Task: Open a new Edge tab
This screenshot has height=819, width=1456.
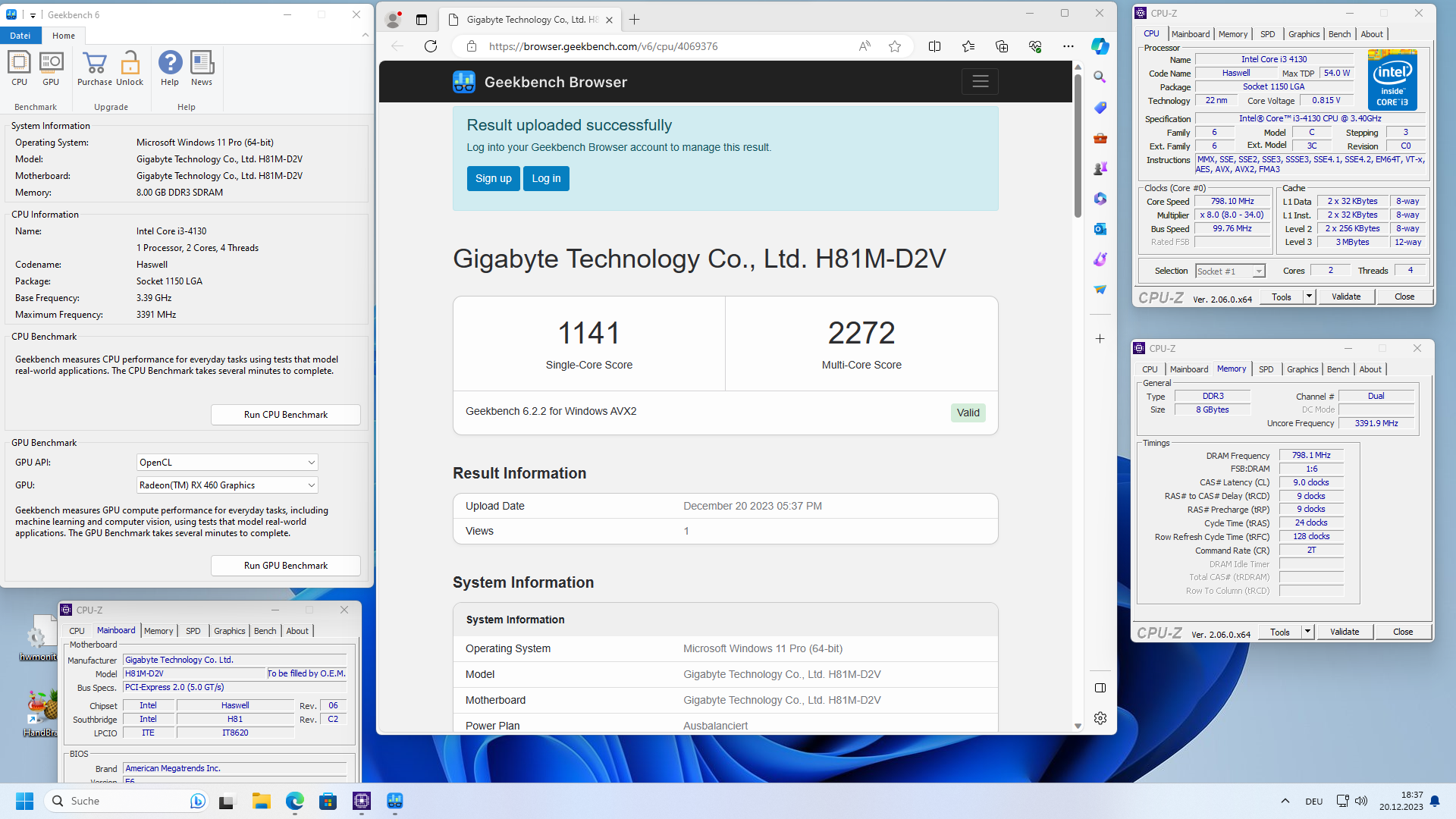Action: point(635,20)
